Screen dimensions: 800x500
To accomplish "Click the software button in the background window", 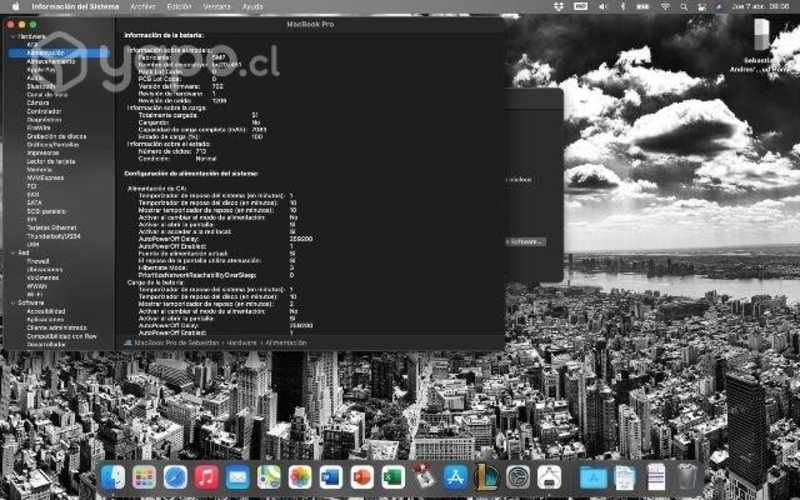I will (x=526, y=242).
